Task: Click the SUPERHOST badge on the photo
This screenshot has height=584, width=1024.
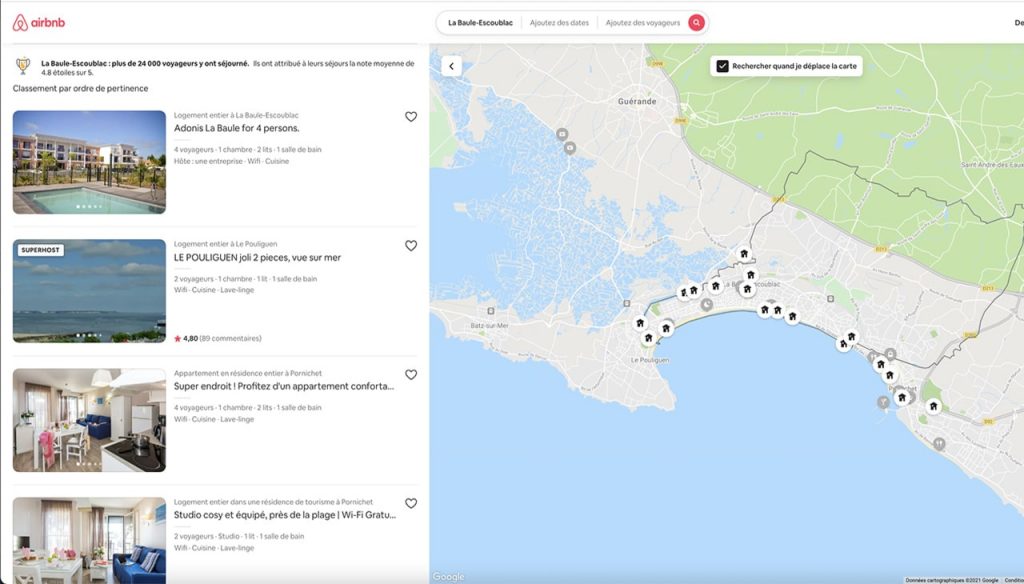Action: (40, 250)
